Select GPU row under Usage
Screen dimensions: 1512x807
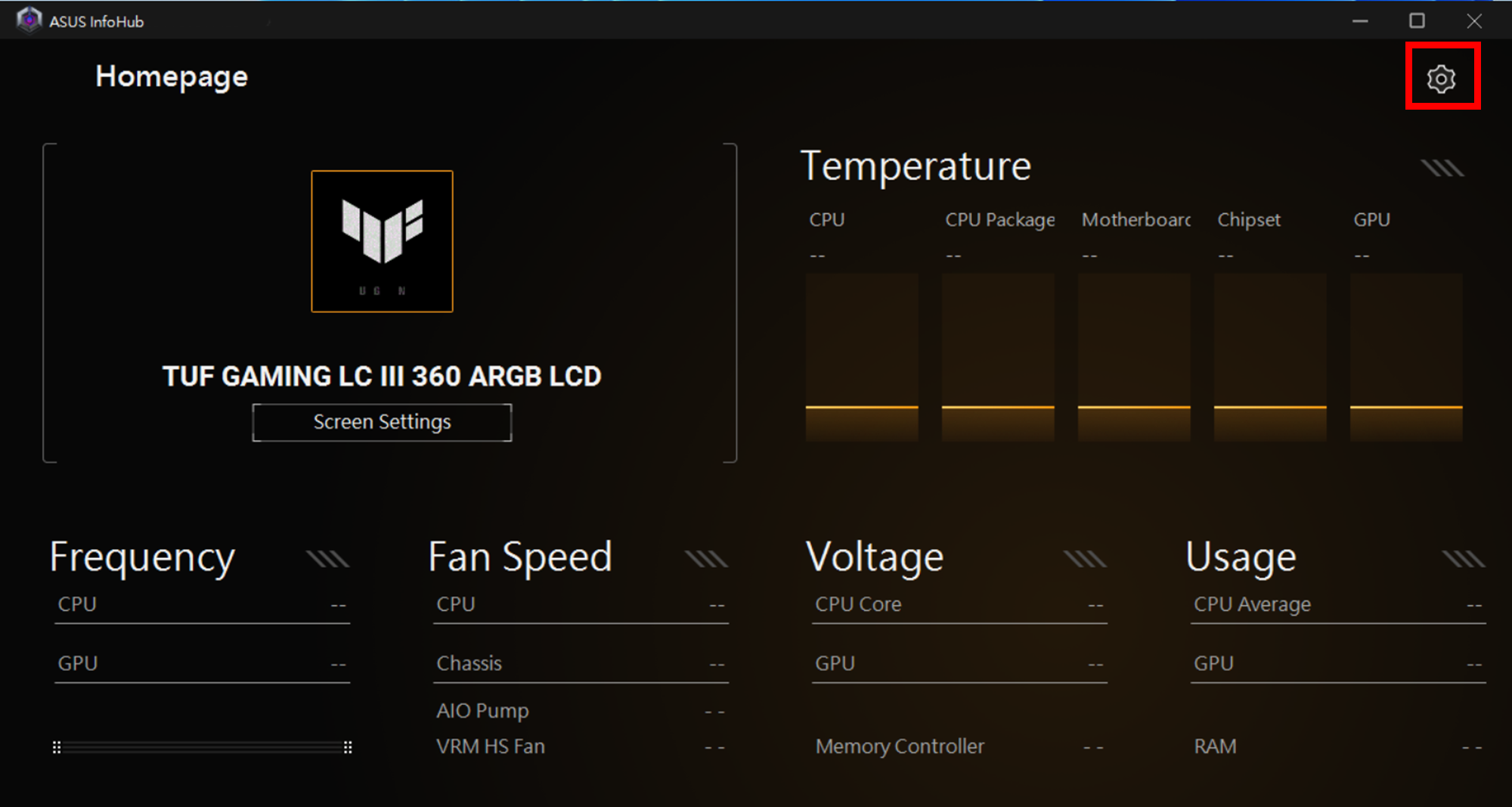pos(1338,664)
